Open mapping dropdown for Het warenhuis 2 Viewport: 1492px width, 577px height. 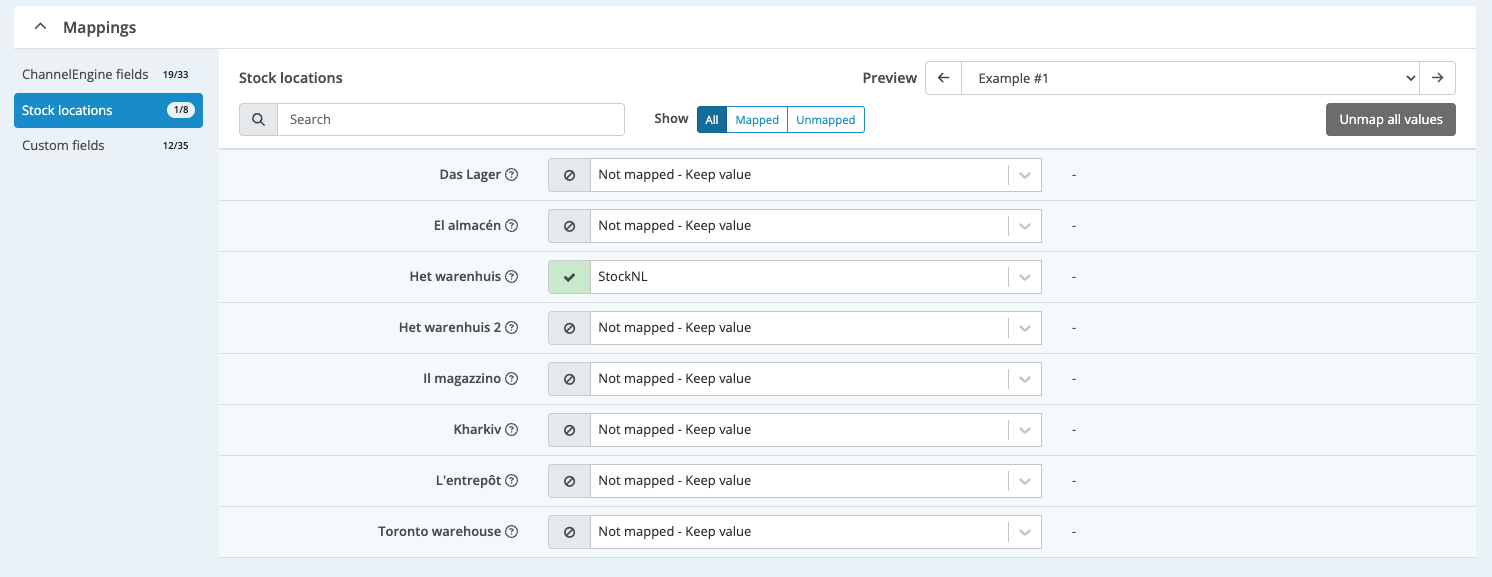(x=816, y=328)
